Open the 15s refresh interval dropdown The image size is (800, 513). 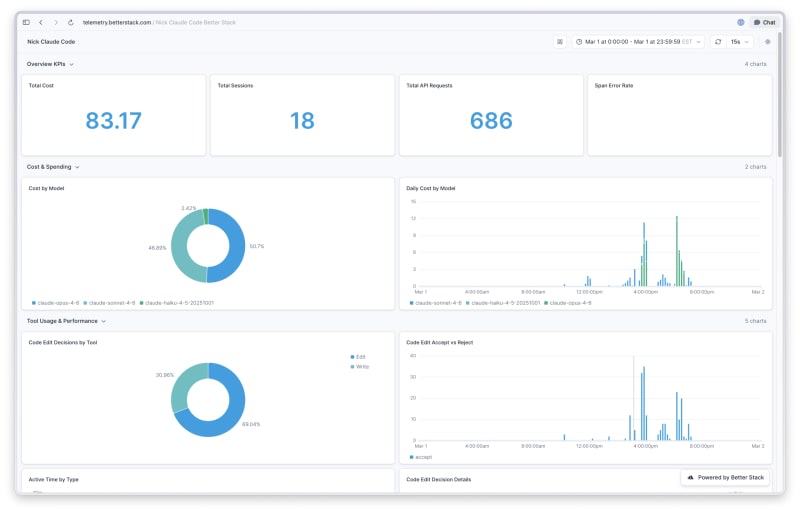(x=740, y=42)
